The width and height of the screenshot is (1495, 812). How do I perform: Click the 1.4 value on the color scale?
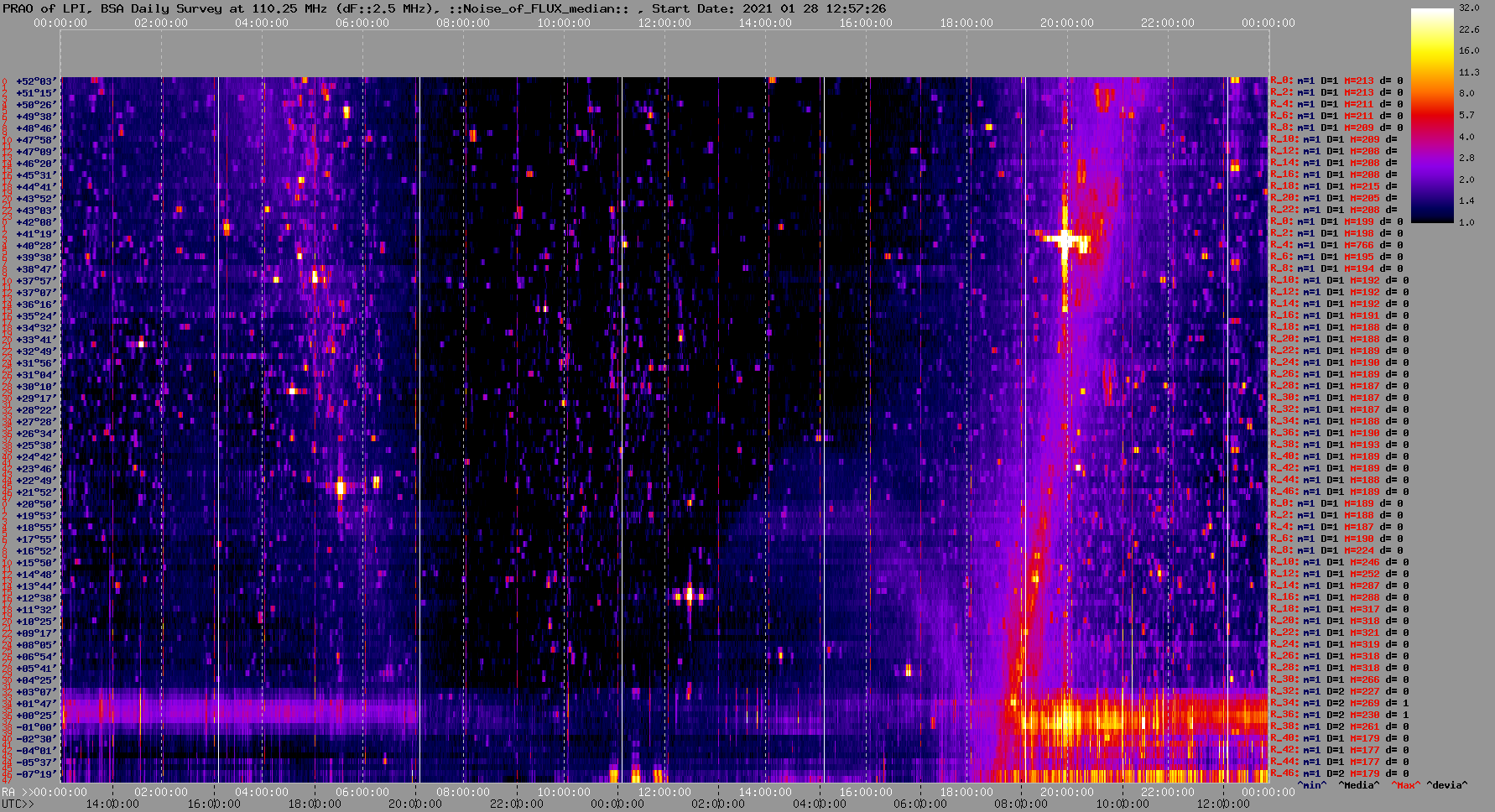pos(1466,201)
